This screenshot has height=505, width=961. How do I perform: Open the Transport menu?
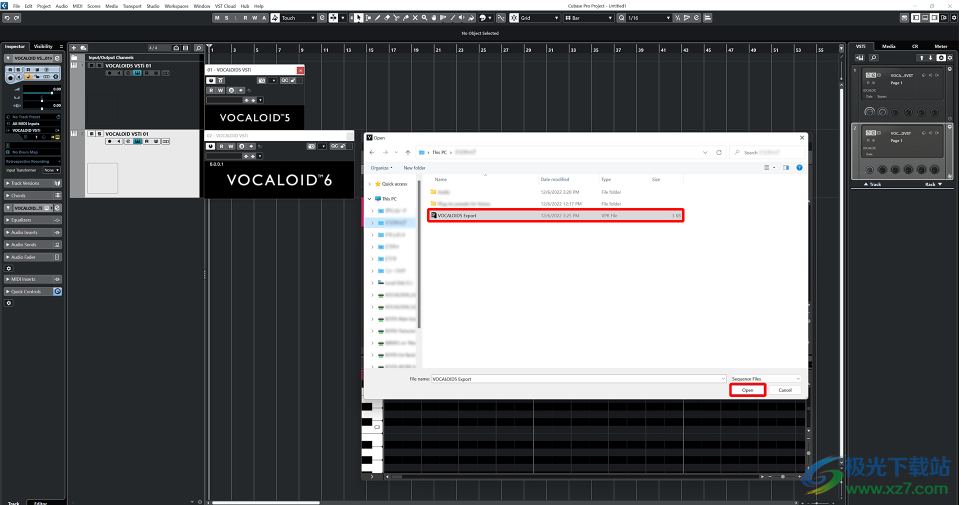coord(132,6)
